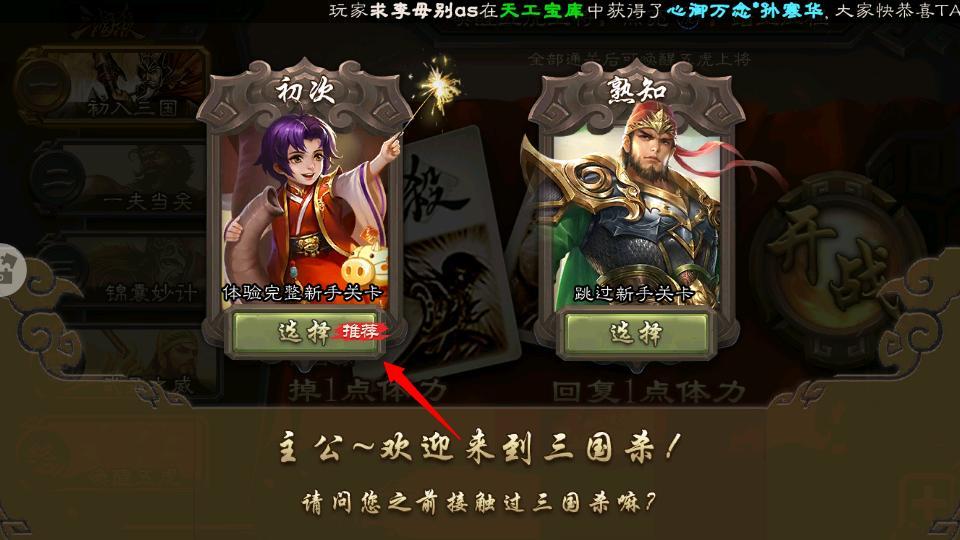The height and width of the screenshot is (540, 960).
Task: Click the 体验完整新手关卡 caption text
Action: coord(302,293)
